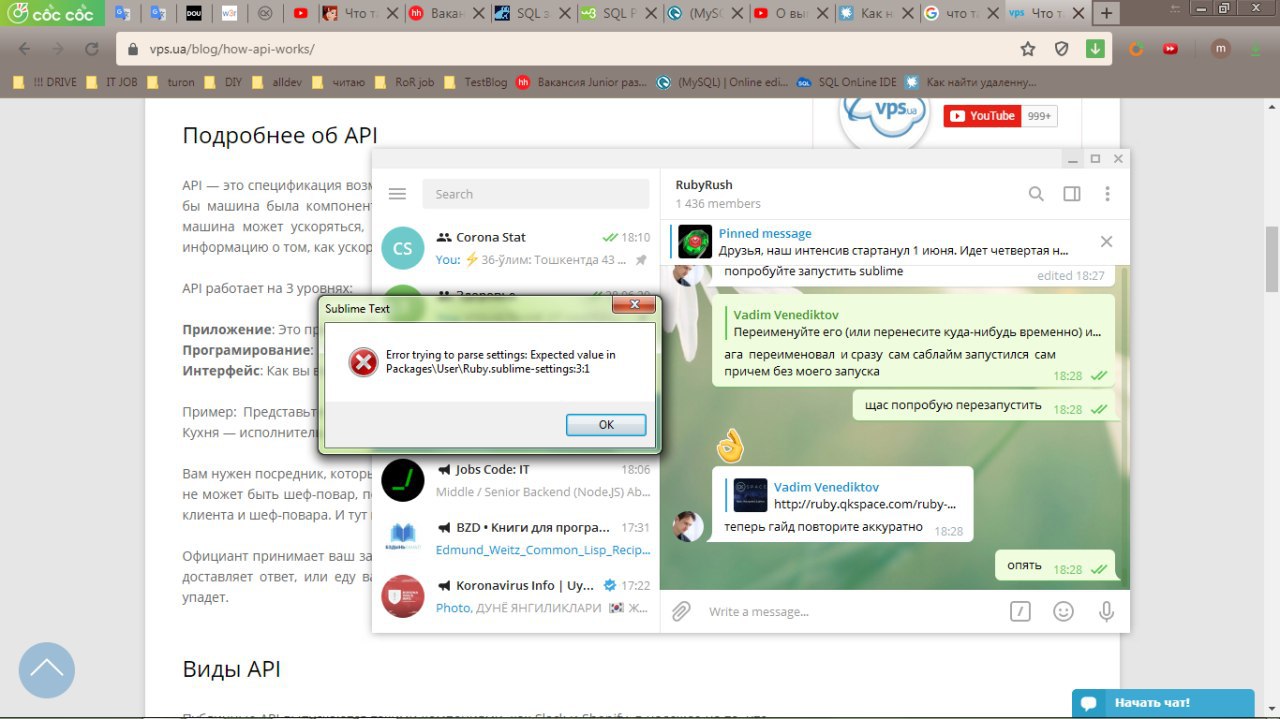Click the scroll-to-top arrow circle
Screen dimensions: 1280x719
(46, 670)
